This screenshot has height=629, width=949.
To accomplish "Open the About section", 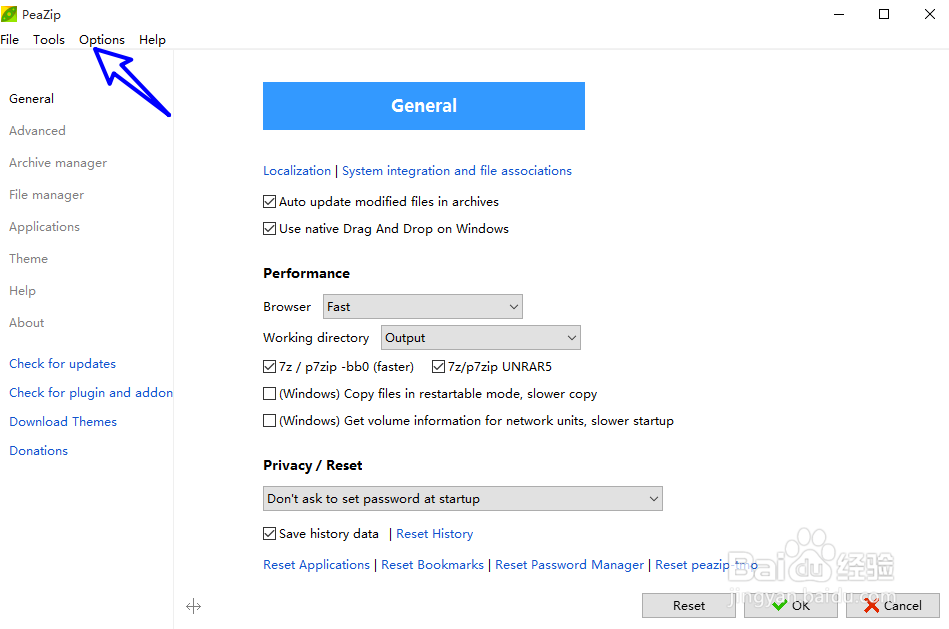I will point(27,323).
